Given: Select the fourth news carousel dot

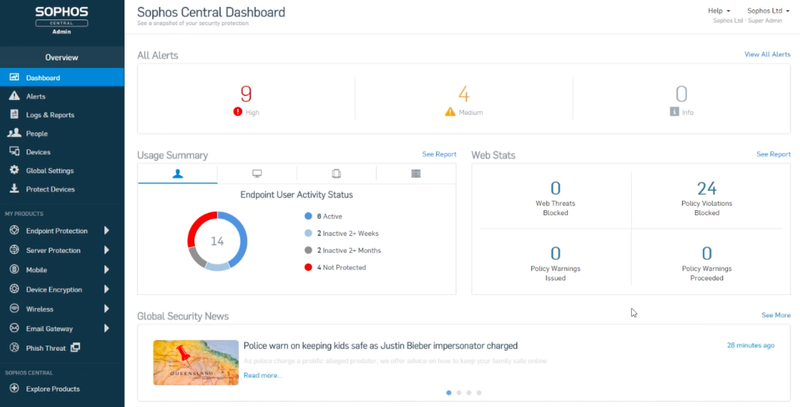Looking at the screenshot, I should click(479, 393).
